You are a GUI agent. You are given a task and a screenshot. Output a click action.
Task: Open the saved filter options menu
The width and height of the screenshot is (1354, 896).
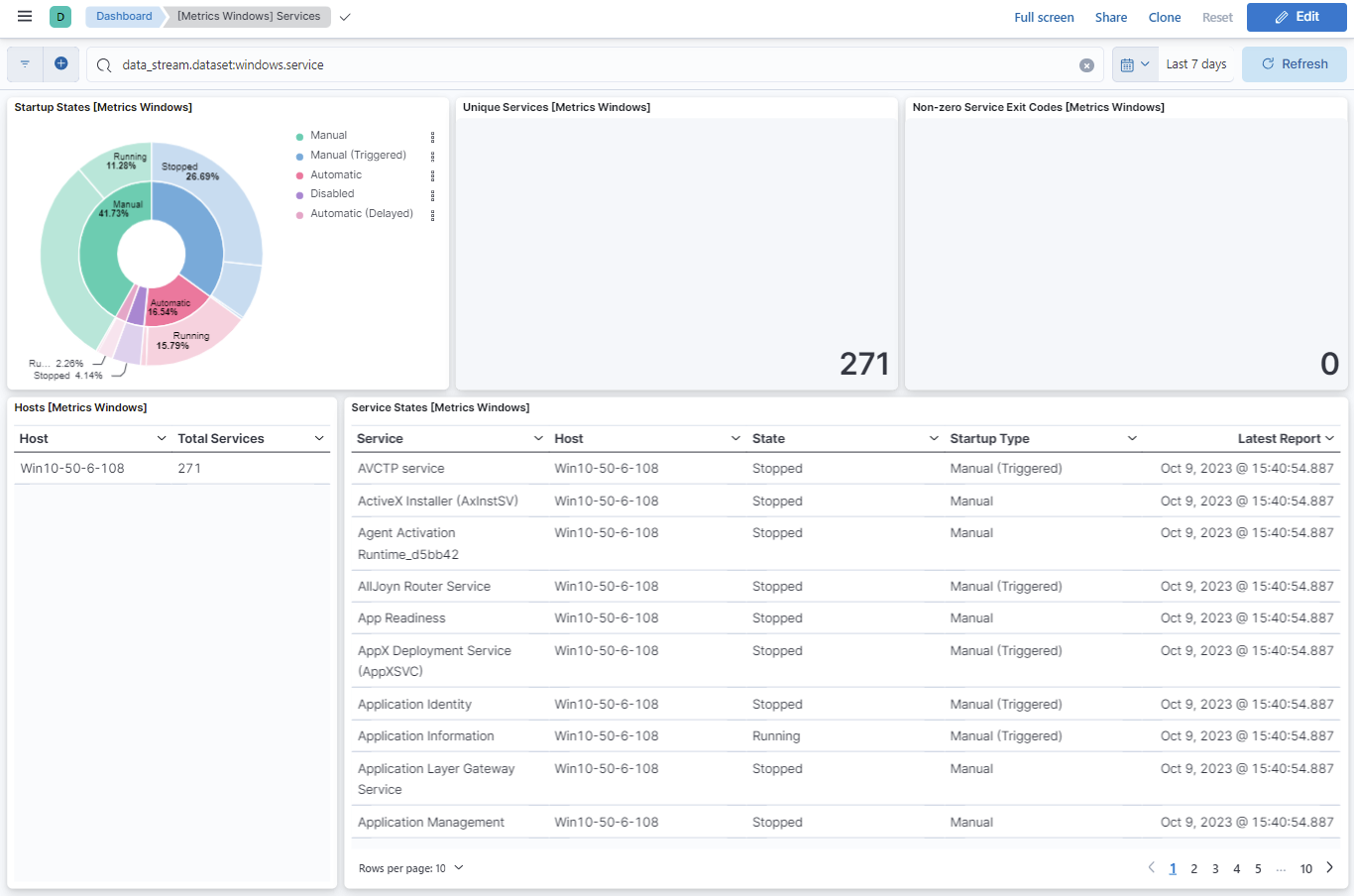25,64
